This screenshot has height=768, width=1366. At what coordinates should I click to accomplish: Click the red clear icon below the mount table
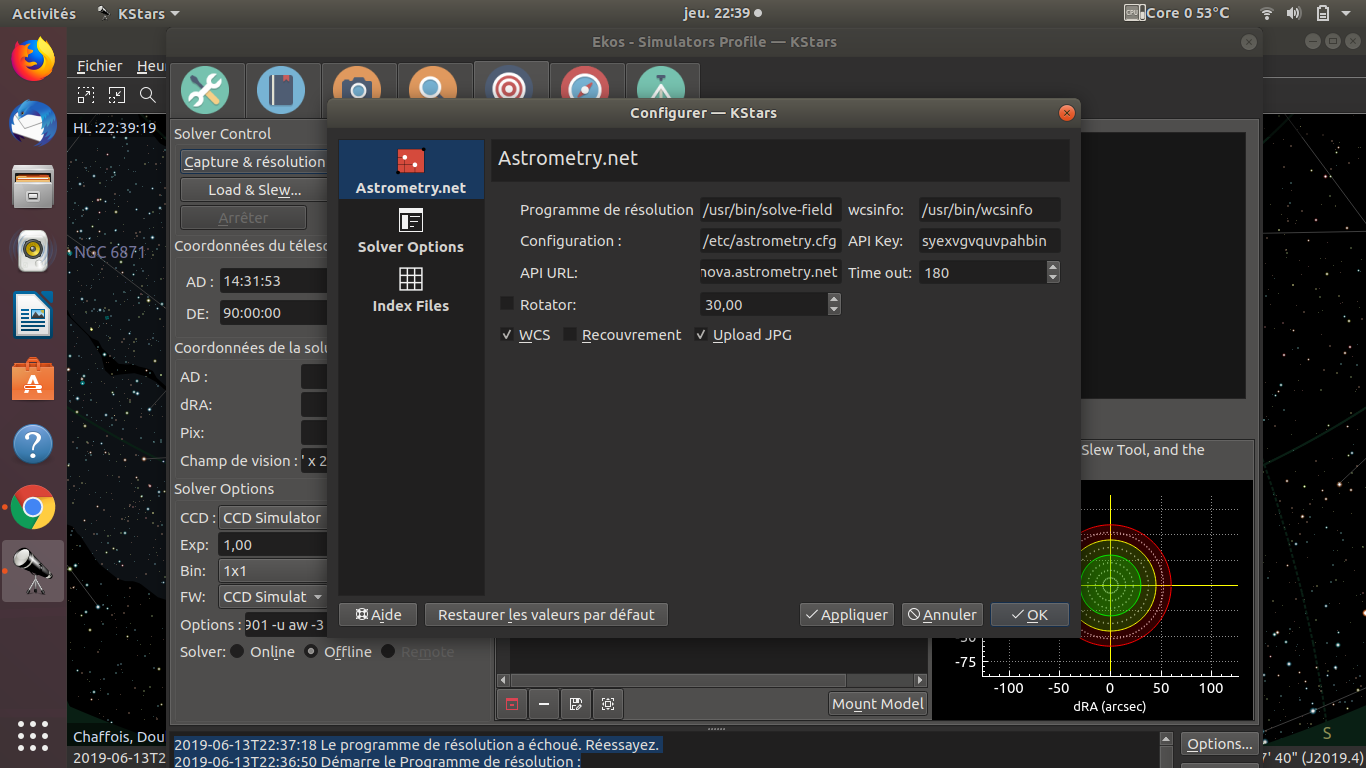(x=512, y=704)
